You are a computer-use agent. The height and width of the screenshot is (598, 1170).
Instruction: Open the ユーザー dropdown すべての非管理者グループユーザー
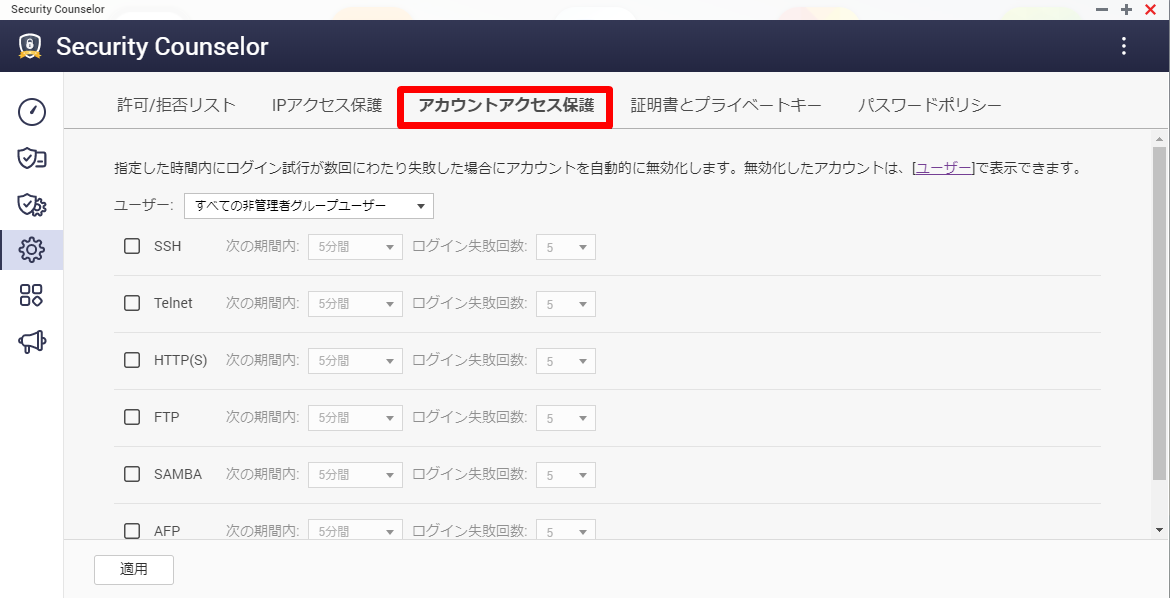(x=309, y=206)
